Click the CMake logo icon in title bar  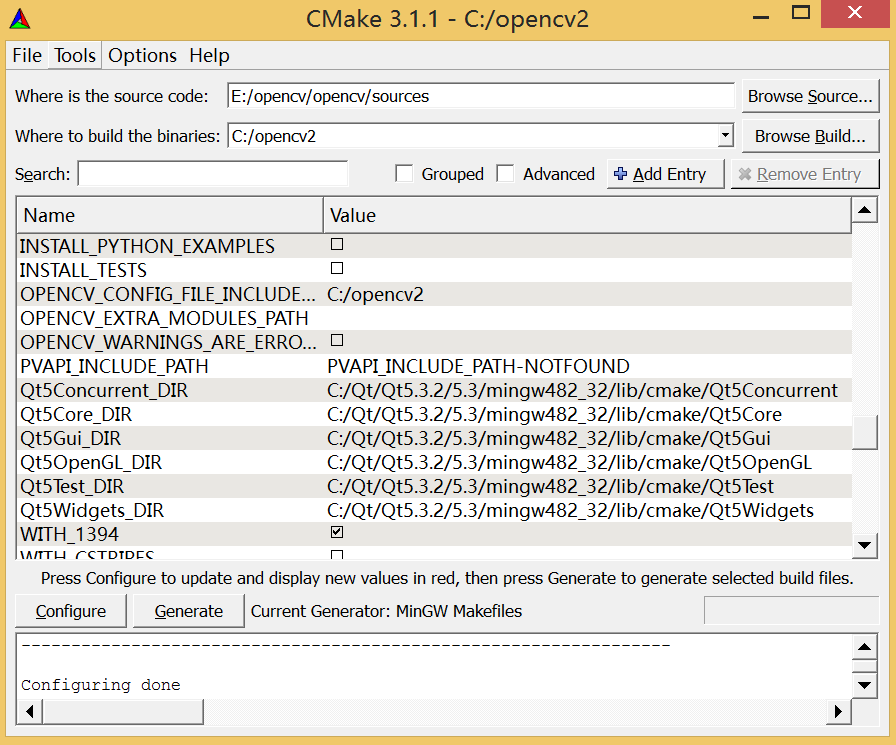[x=20, y=19]
